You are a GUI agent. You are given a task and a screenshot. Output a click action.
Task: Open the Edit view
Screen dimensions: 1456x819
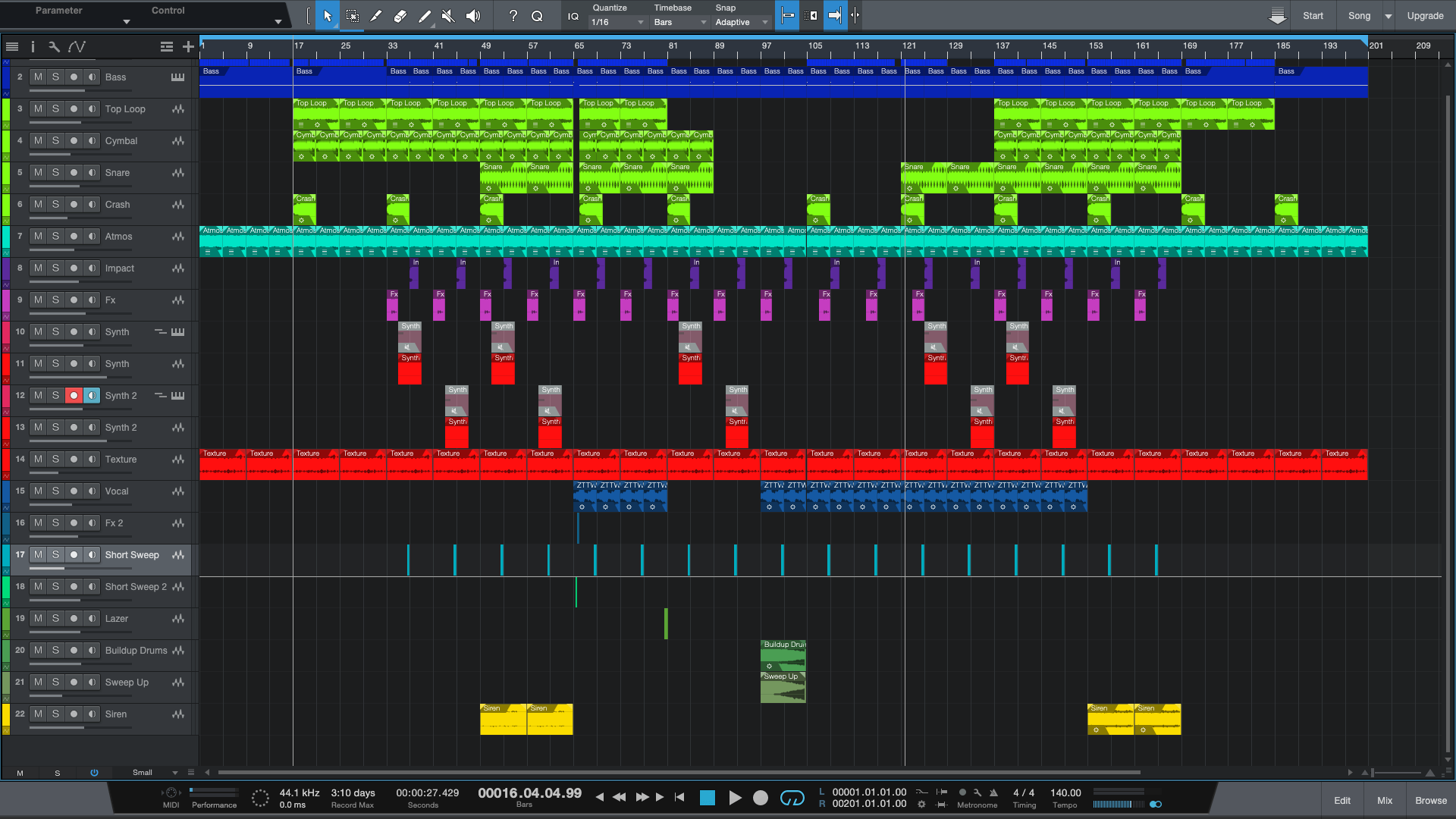tap(1342, 801)
